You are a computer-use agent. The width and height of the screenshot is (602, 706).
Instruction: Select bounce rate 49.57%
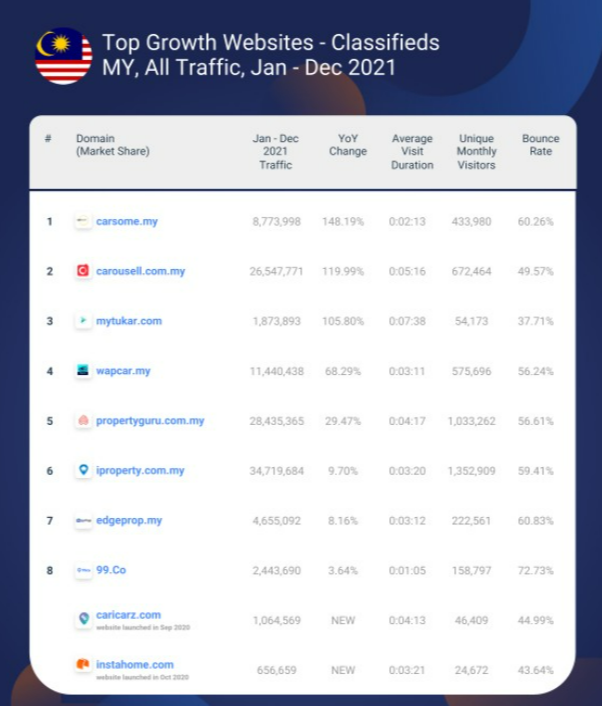pyautogui.click(x=535, y=272)
